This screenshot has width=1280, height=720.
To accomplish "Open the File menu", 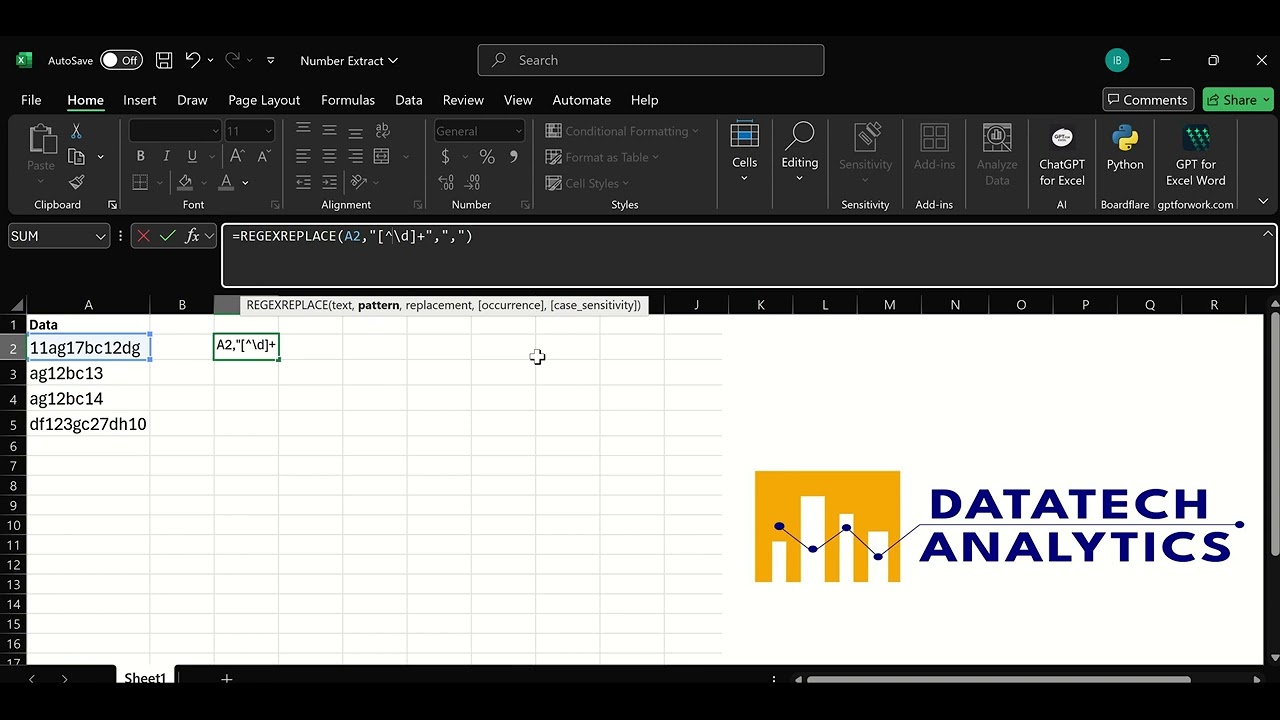I will (x=31, y=100).
